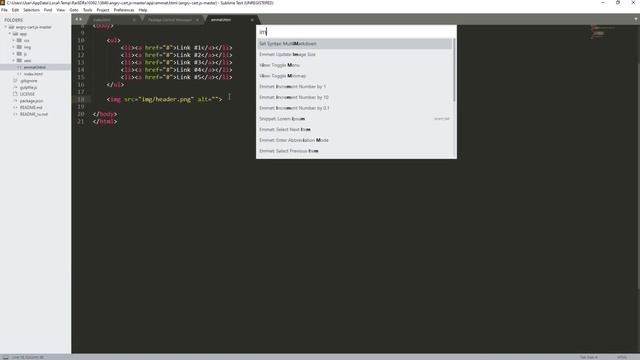Click the command palette search input
Image resolution: width=640 pixels, height=360 pixels.
tap(356, 32)
